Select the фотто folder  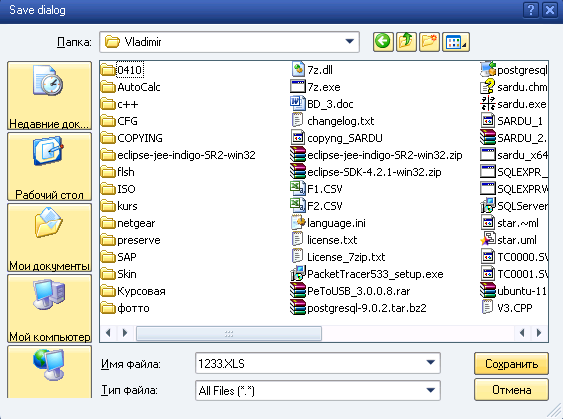pyautogui.click(x=125, y=308)
